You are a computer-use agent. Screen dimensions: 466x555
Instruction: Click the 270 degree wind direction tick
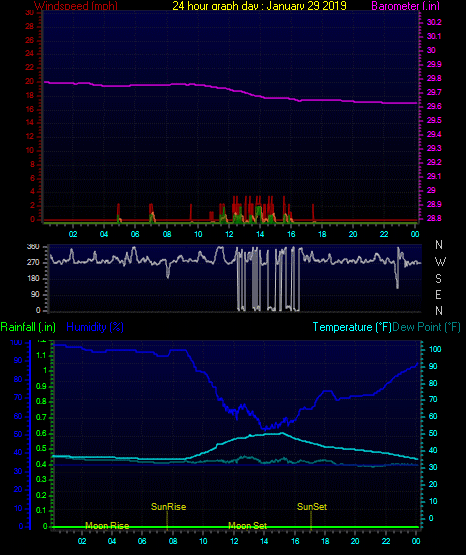pyautogui.click(x=34, y=262)
